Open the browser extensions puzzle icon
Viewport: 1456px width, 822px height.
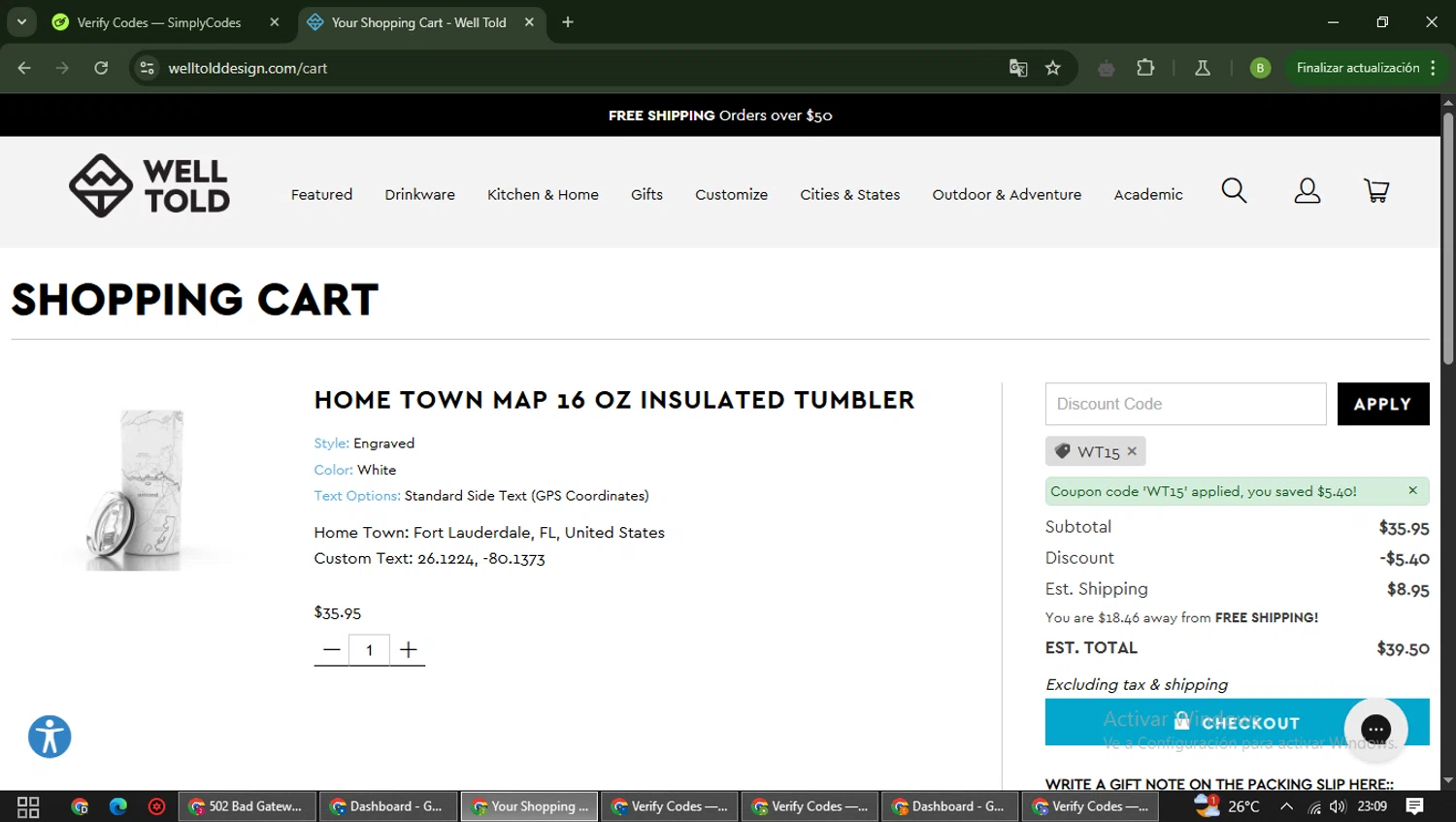tap(1145, 68)
